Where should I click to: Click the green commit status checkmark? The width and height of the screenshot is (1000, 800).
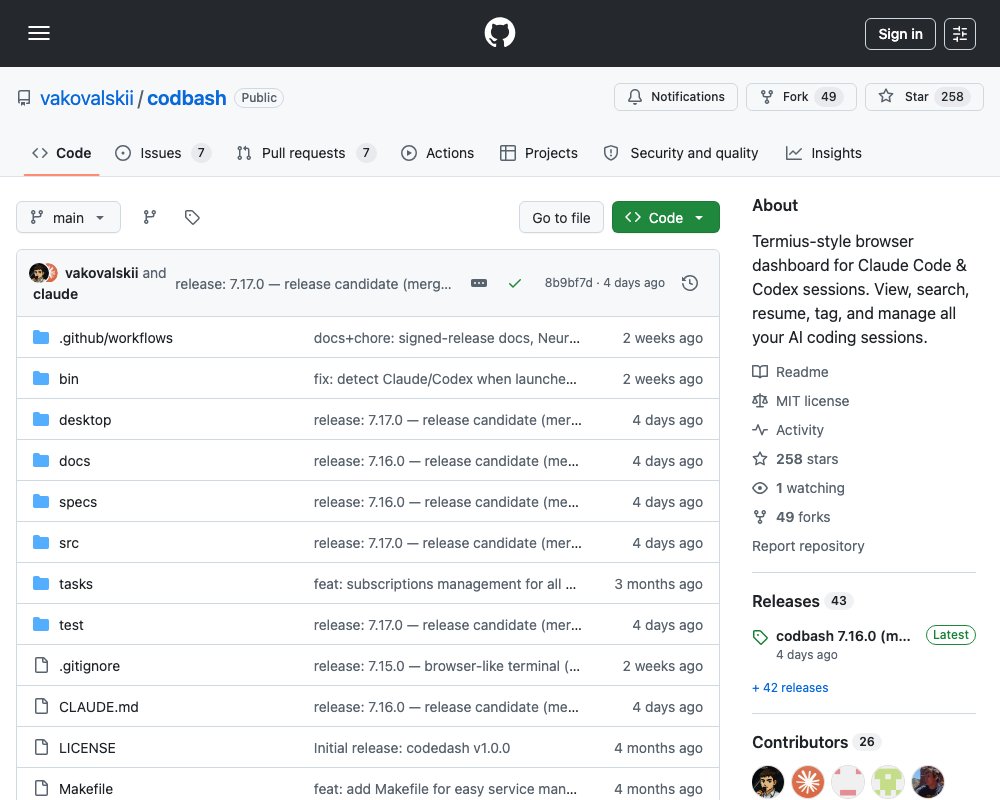click(x=515, y=283)
